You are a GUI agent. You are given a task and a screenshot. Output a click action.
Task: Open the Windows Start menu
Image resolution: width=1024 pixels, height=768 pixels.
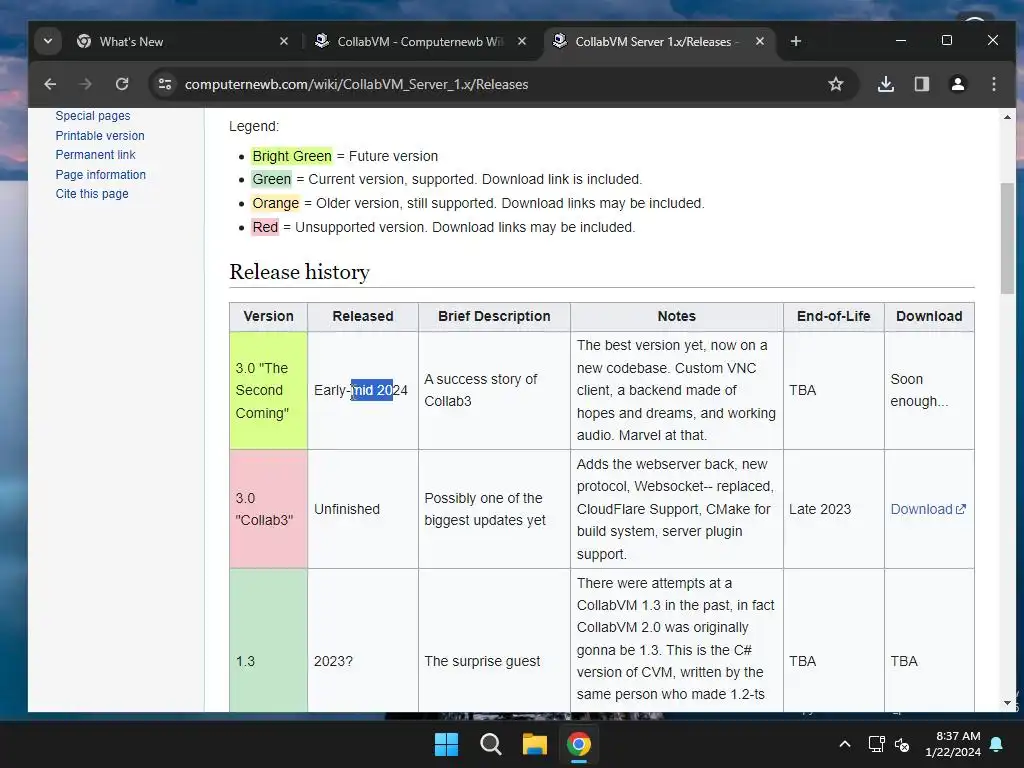(x=447, y=744)
